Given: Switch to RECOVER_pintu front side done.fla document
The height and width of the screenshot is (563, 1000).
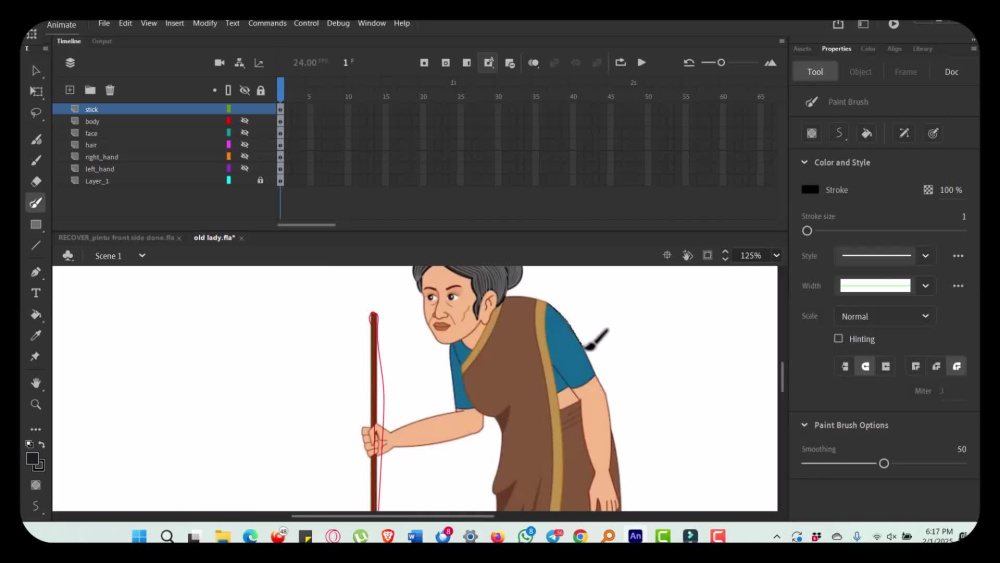Looking at the screenshot, I should [116, 237].
